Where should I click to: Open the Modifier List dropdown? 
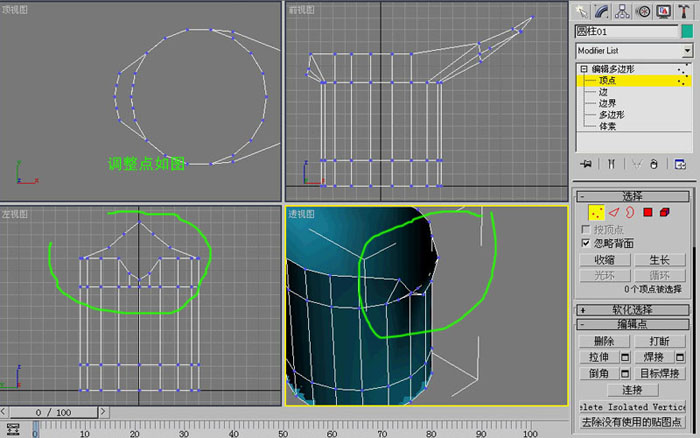click(x=687, y=51)
